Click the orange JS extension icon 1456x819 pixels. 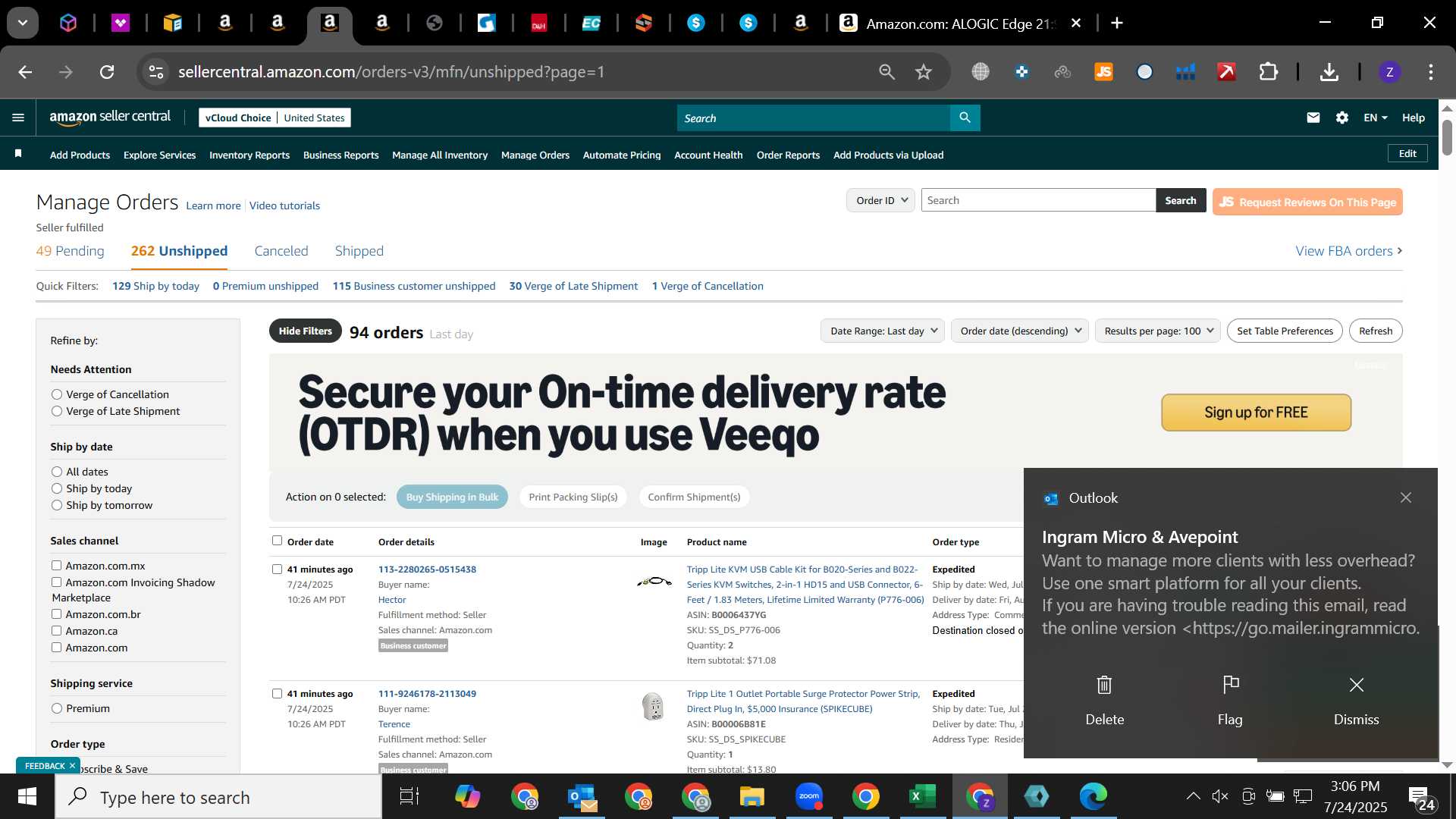(1103, 72)
